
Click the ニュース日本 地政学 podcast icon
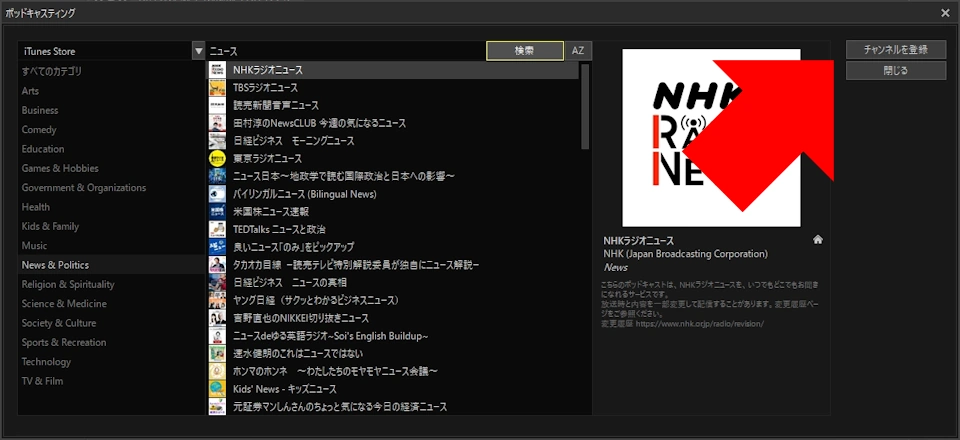pos(217,176)
